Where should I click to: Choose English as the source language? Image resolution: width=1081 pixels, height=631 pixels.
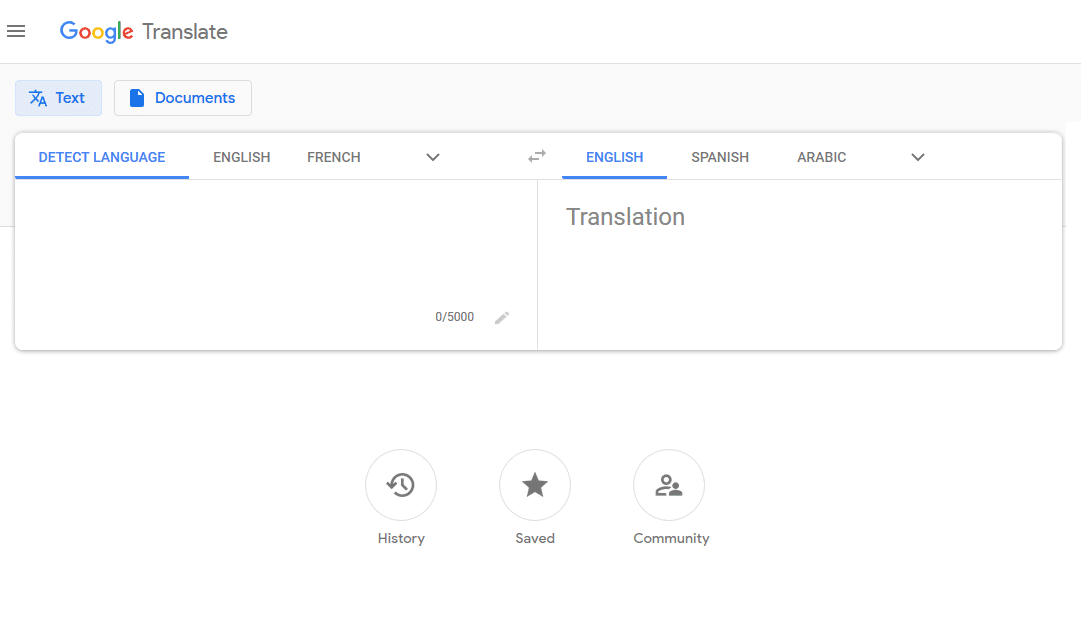click(242, 157)
